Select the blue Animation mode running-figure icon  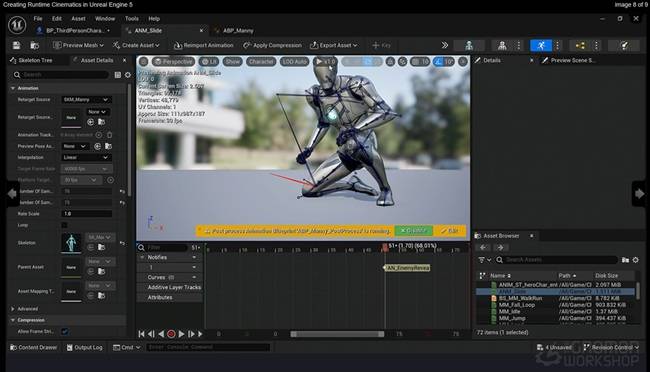click(x=541, y=45)
